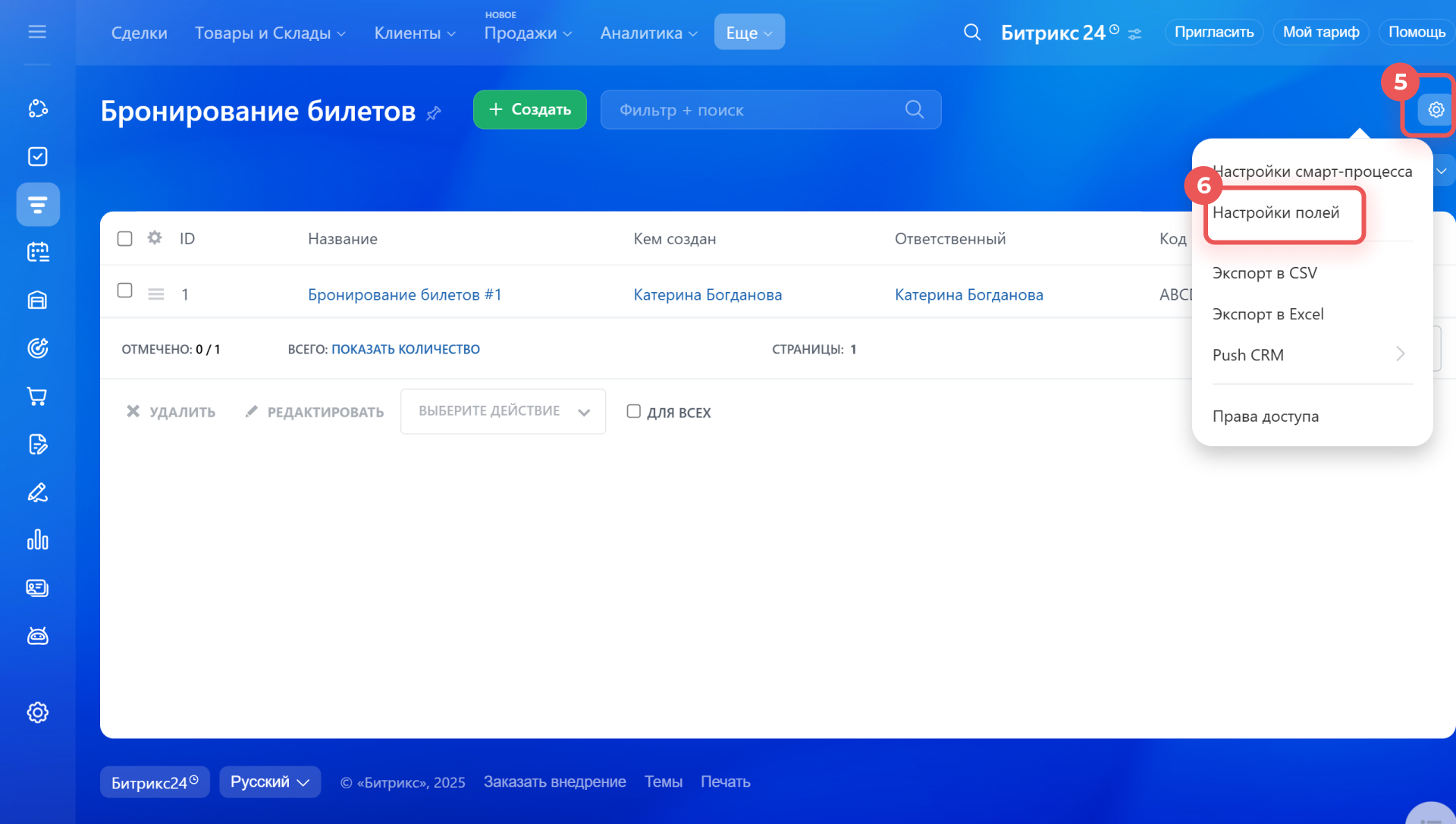Viewport: 1456px width, 824px height.
Task: Open 'Бронирование билетов #1' link
Action: (x=404, y=294)
